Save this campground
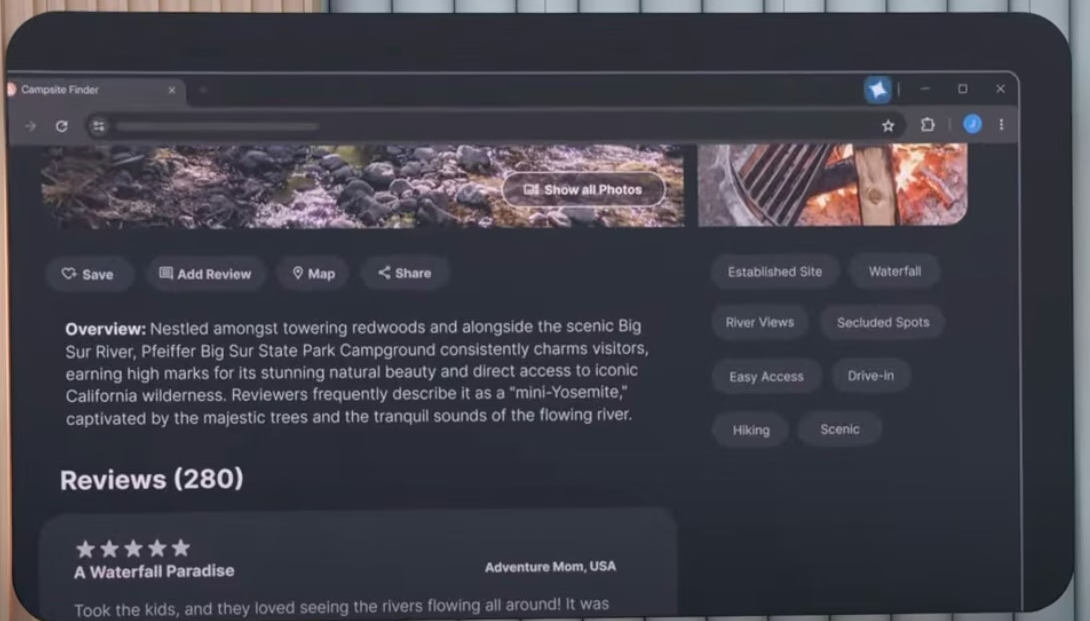Screen dimensions: 1090x621 click(88, 274)
